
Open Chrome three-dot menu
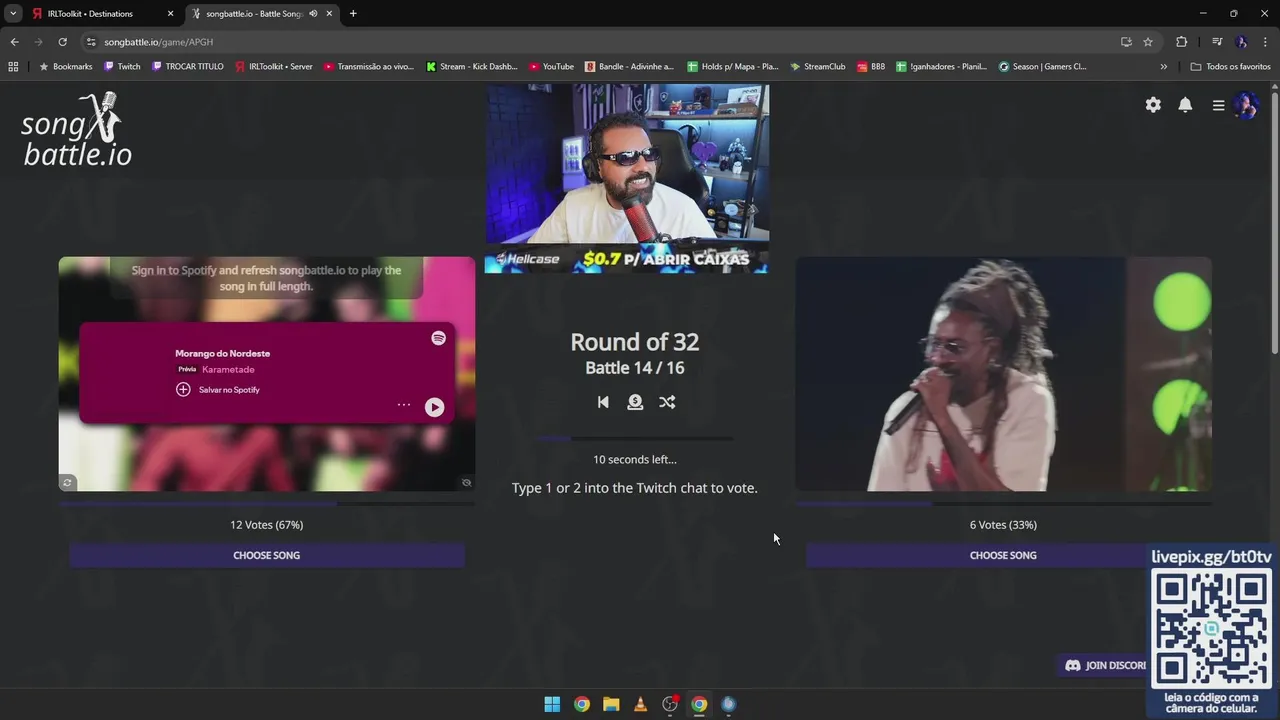[x=1266, y=42]
